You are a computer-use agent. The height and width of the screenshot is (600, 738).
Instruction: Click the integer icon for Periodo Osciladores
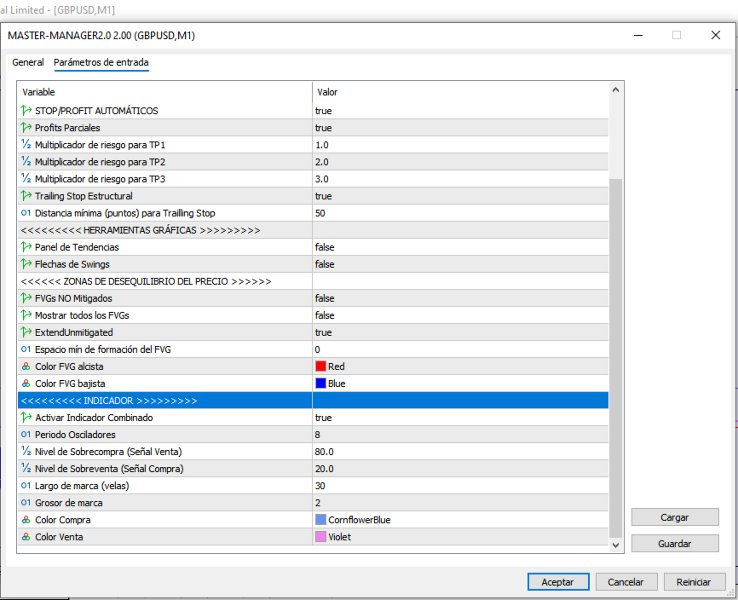pos(26,434)
